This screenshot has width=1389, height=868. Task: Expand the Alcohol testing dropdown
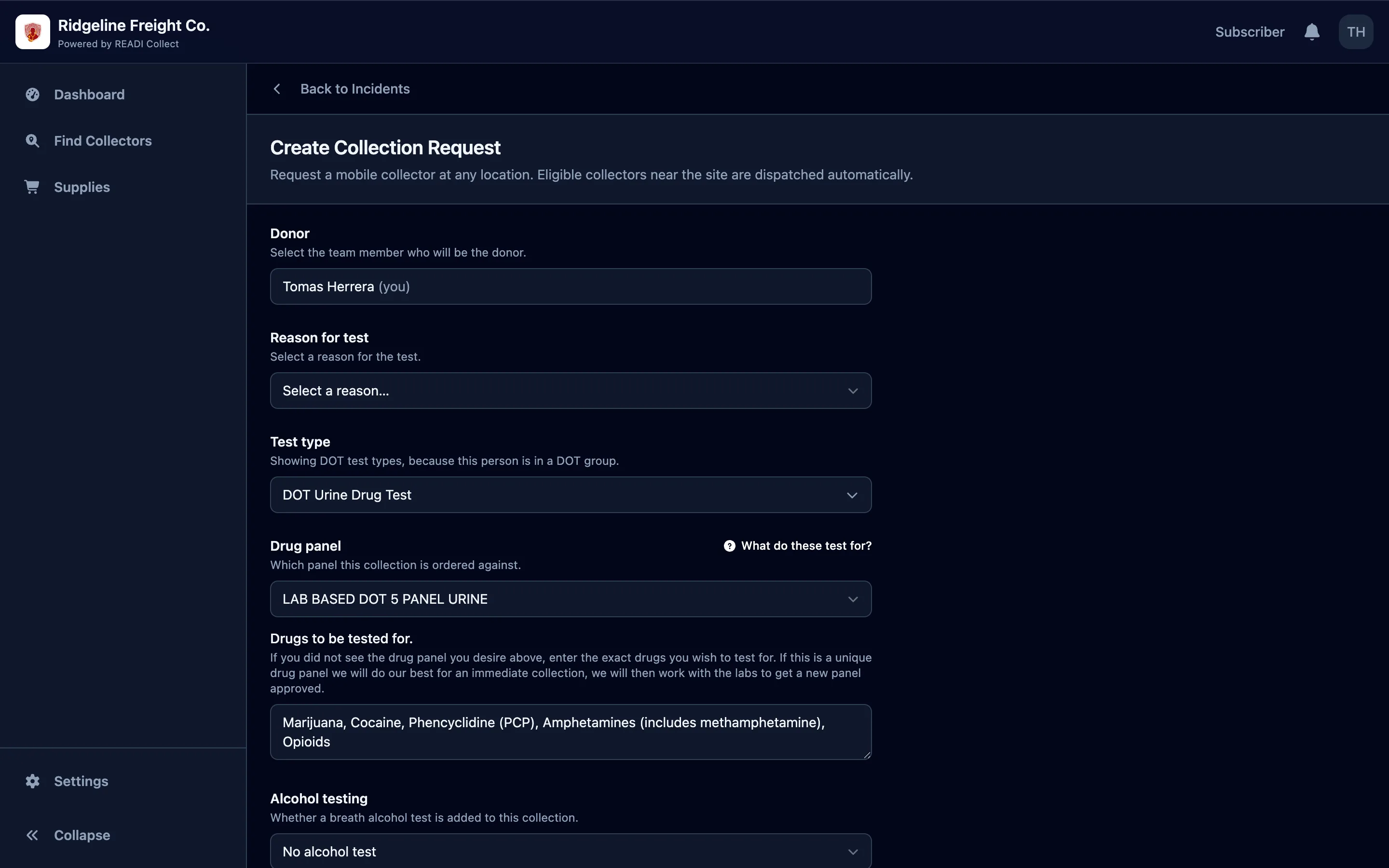click(x=571, y=851)
